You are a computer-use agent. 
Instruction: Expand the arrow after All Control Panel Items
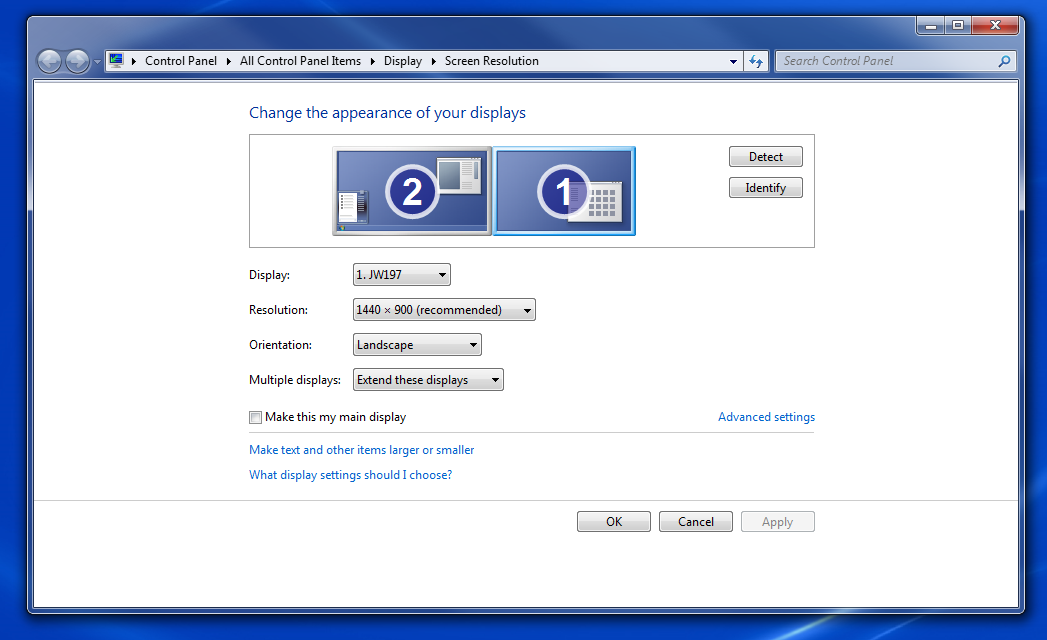(x=373, y=61)
